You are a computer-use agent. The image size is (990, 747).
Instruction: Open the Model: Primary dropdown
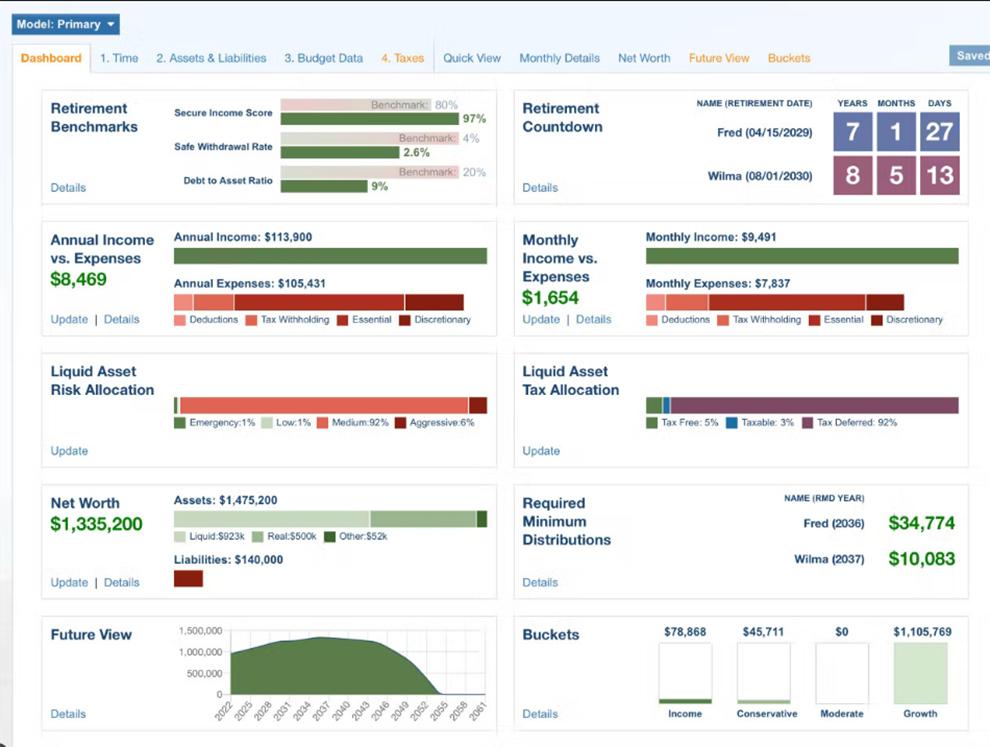[x=66, y=24]
